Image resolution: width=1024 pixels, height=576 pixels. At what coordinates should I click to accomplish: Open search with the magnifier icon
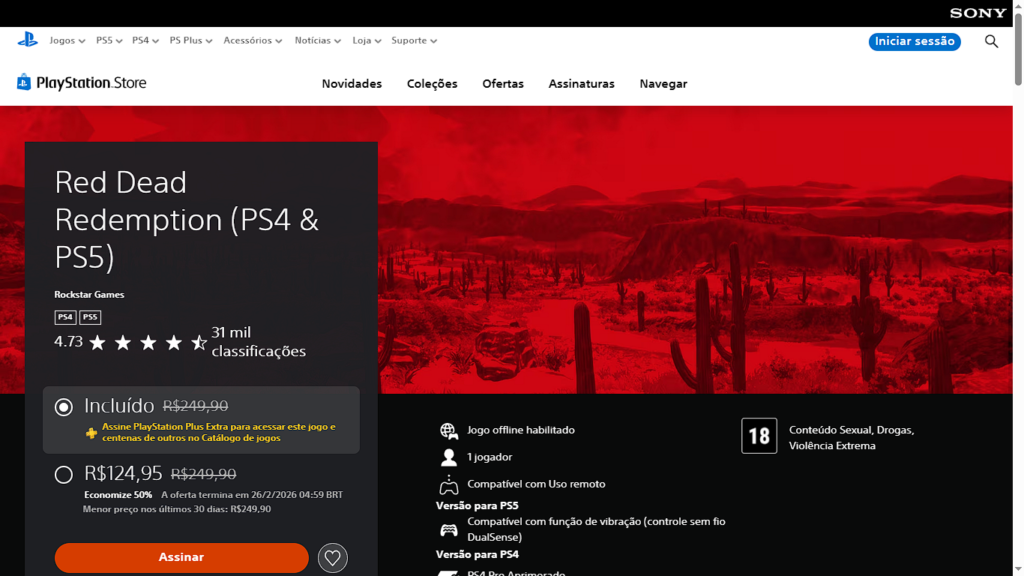coord(991,41)
